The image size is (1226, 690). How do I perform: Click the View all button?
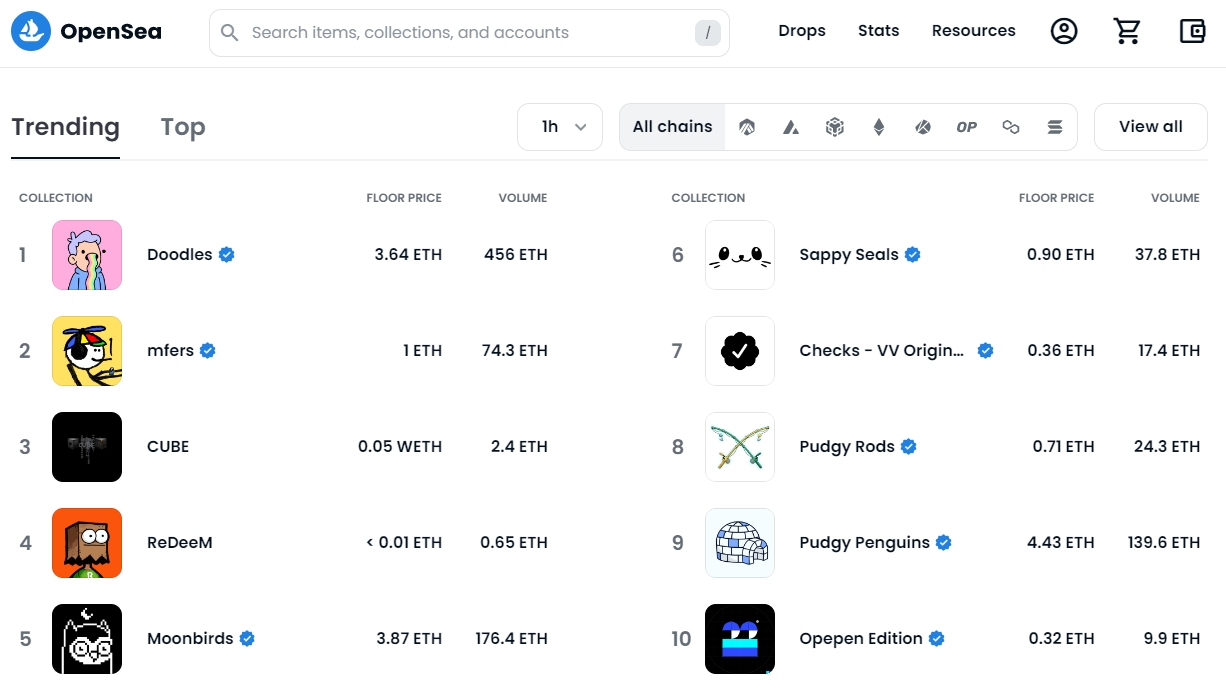pyautogui.click(x=1150, y=126)
